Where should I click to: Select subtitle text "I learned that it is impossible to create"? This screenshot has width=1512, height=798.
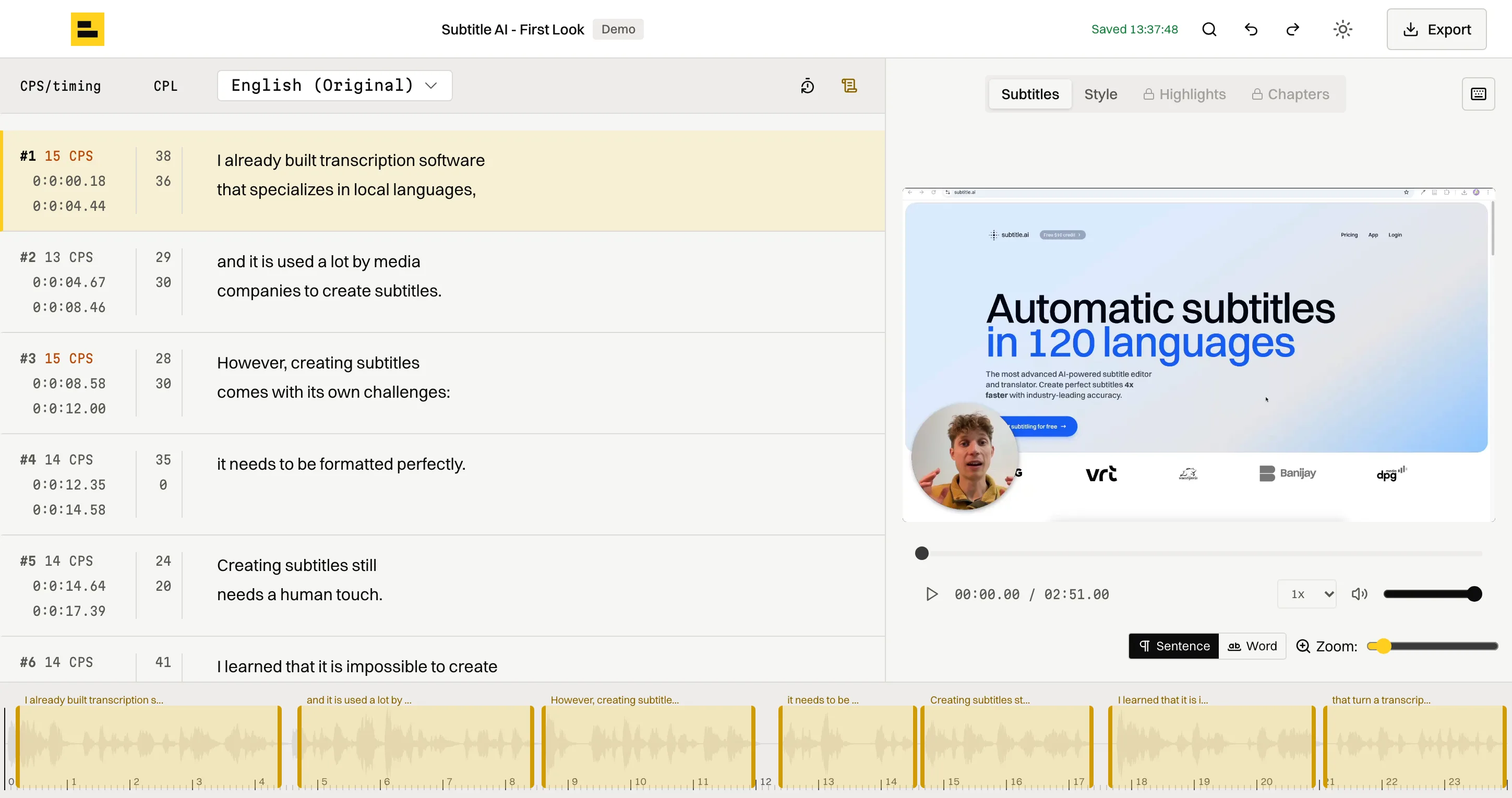pyautogui.click(x=357, y=666)
